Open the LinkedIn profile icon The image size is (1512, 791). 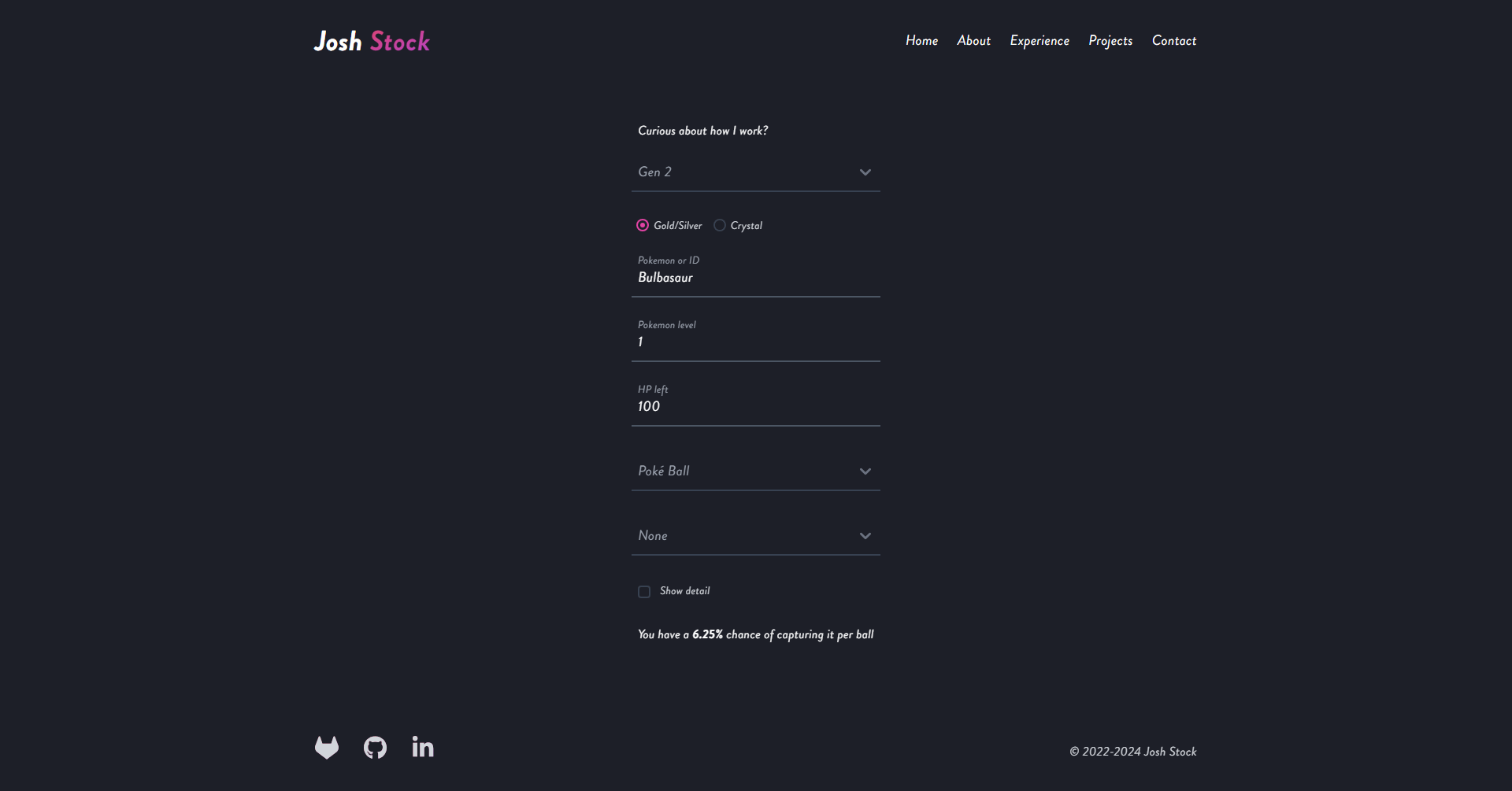(x=423, y=747)
